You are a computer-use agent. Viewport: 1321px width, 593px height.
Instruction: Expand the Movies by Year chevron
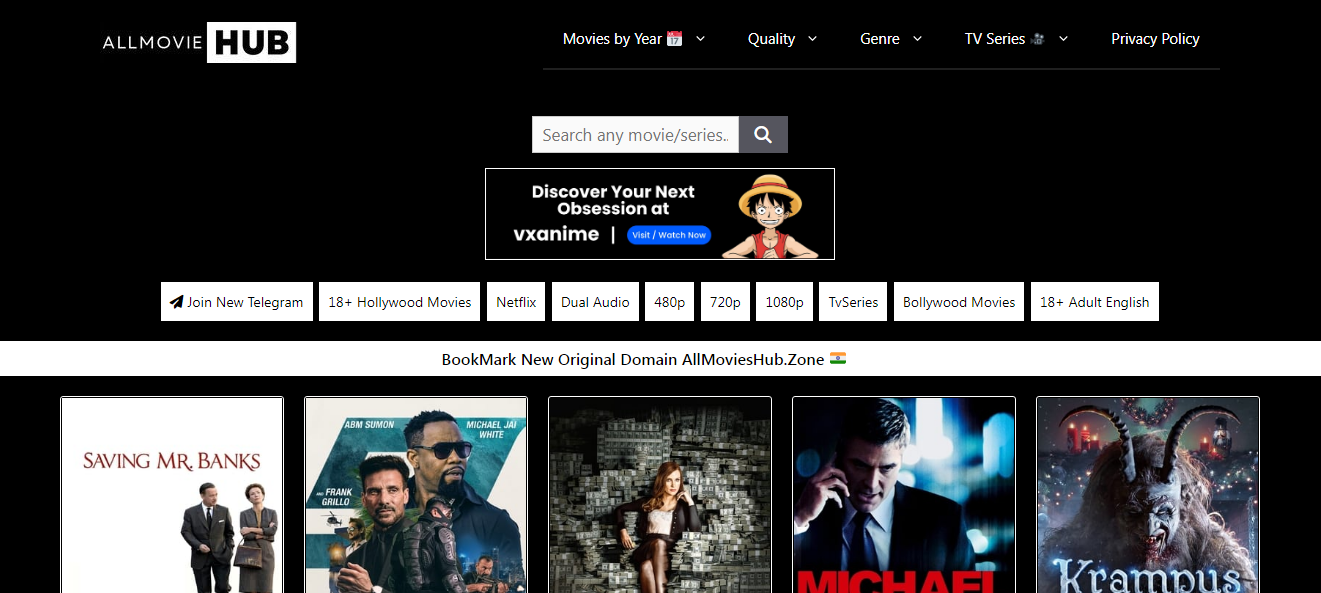(x=700, y=39)
